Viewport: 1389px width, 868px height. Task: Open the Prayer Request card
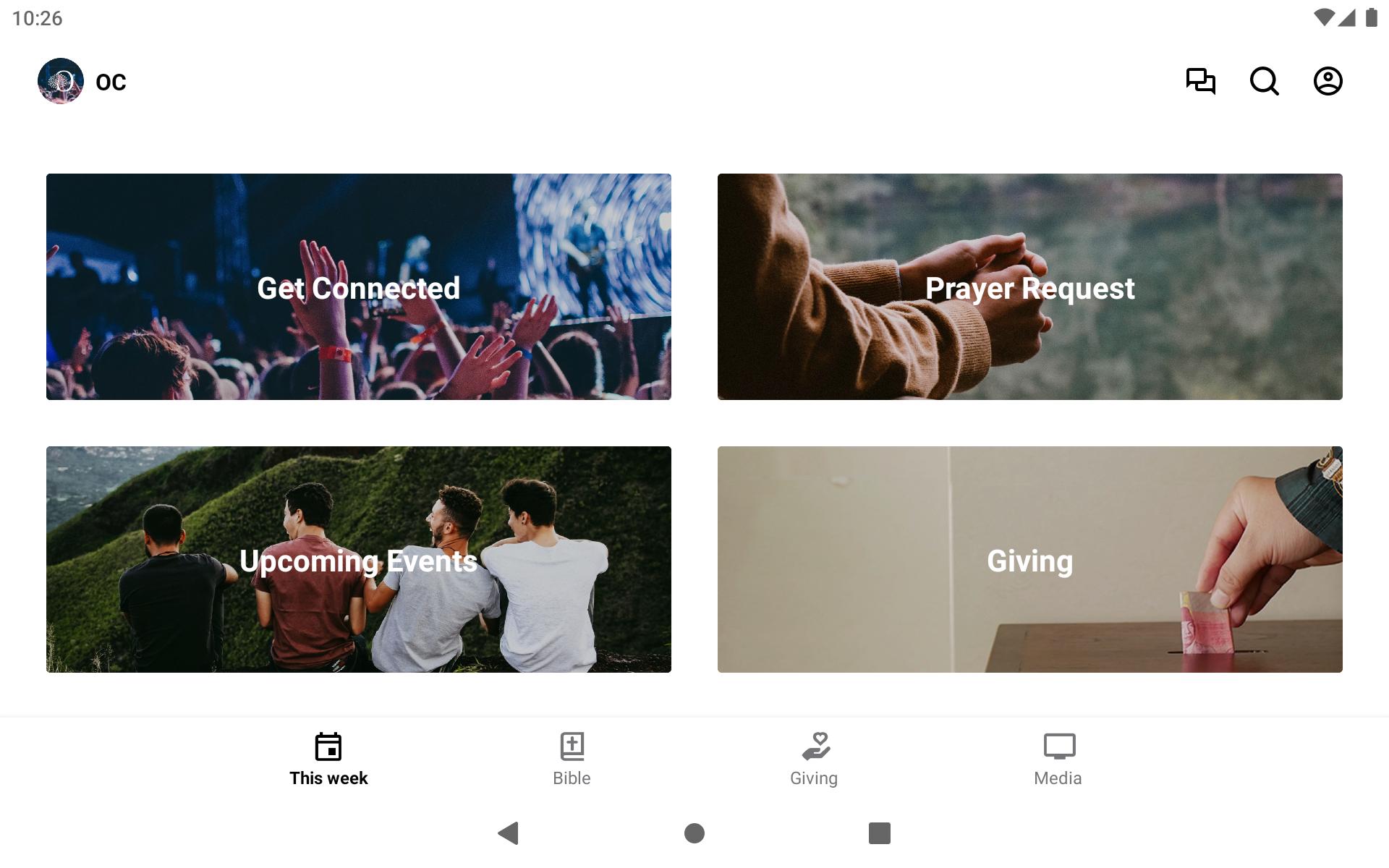[1030, 286]
